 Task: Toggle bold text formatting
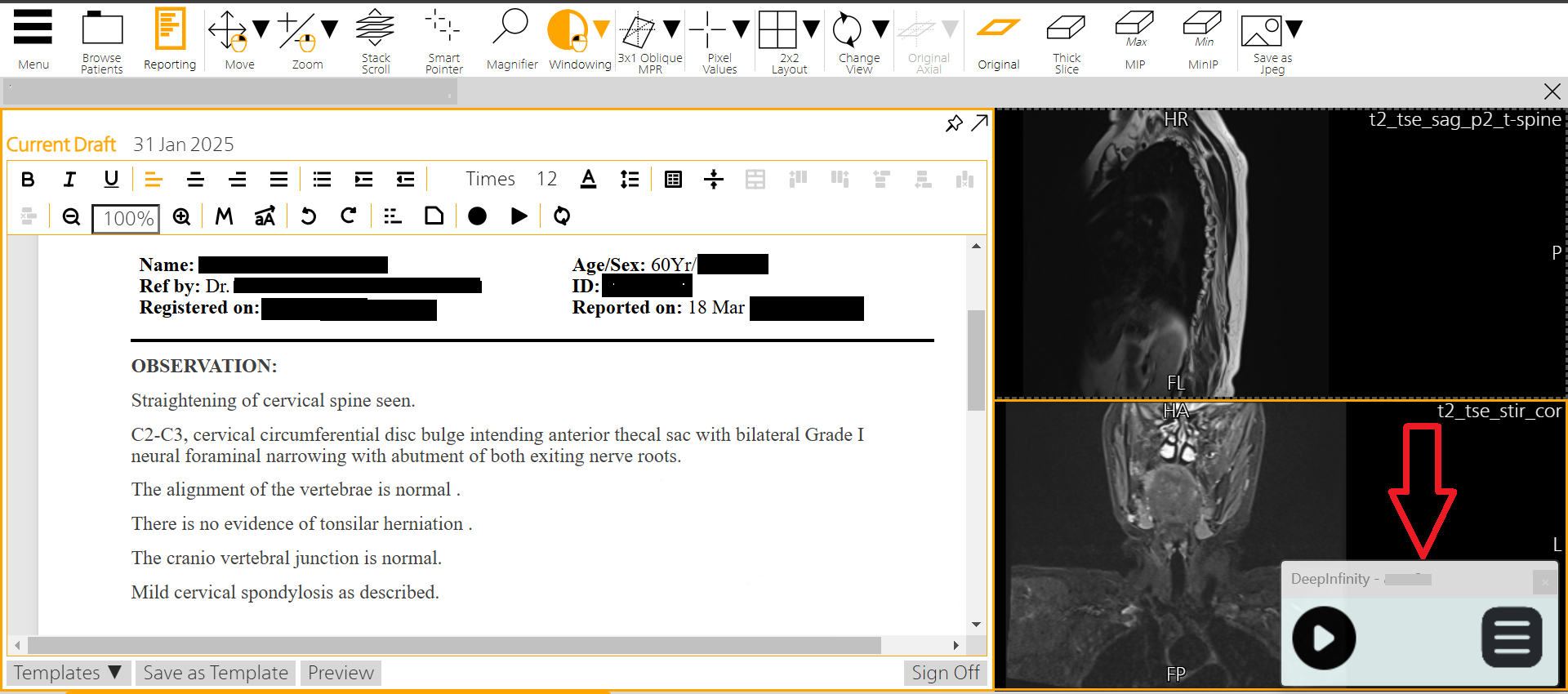click(28, 180)
